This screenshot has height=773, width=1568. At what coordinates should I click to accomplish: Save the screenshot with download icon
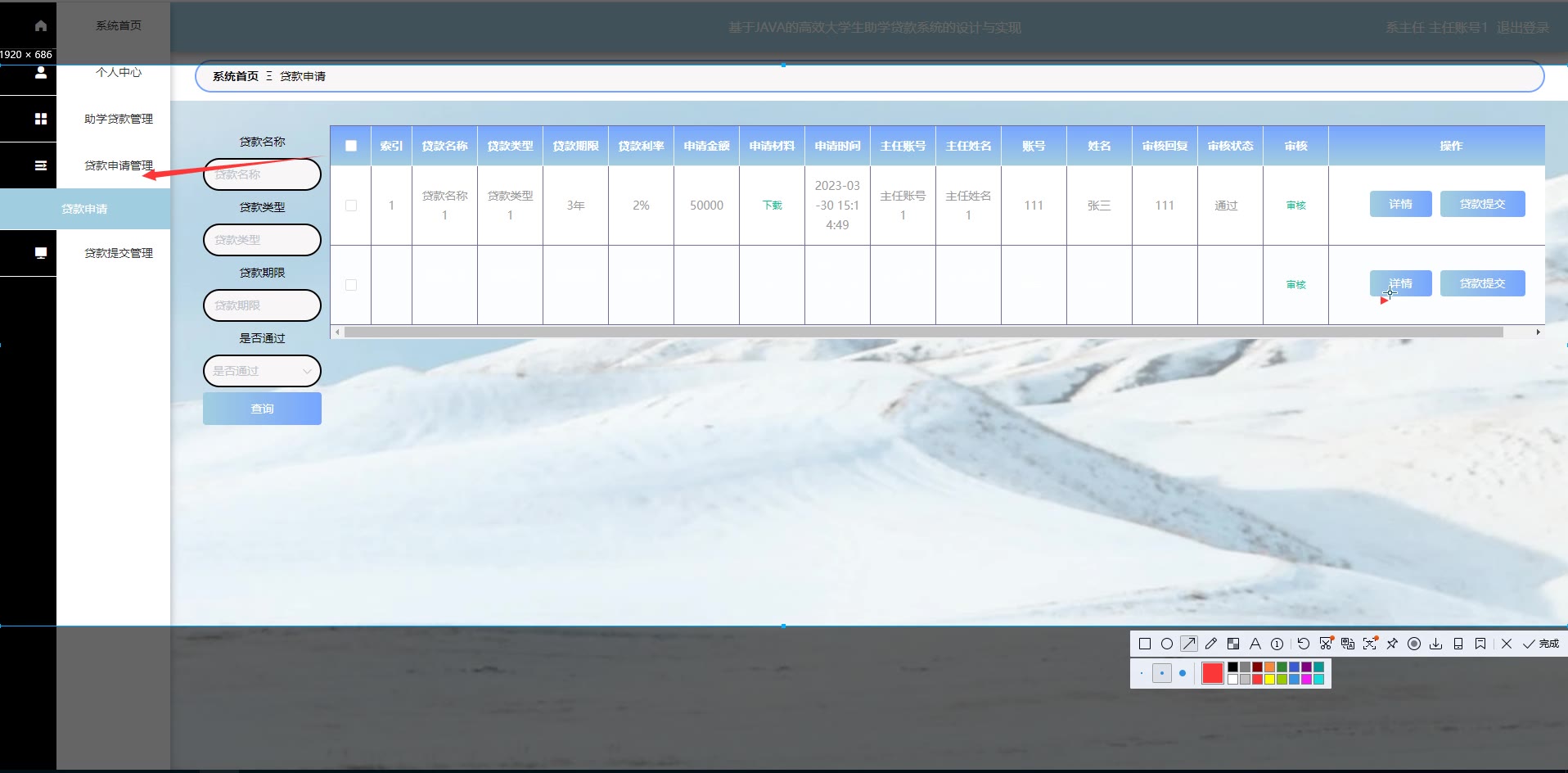[x=1436, y=644]
